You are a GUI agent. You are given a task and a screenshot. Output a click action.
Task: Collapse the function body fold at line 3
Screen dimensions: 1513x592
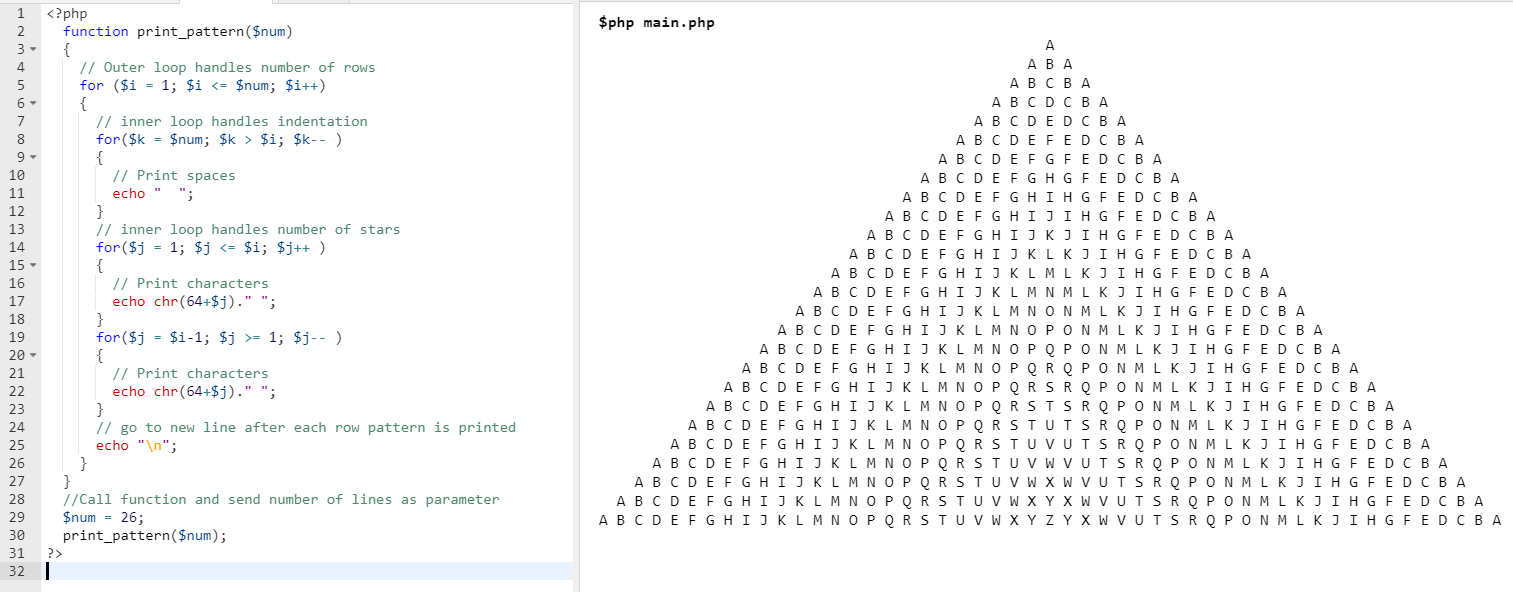coord(33,50)
